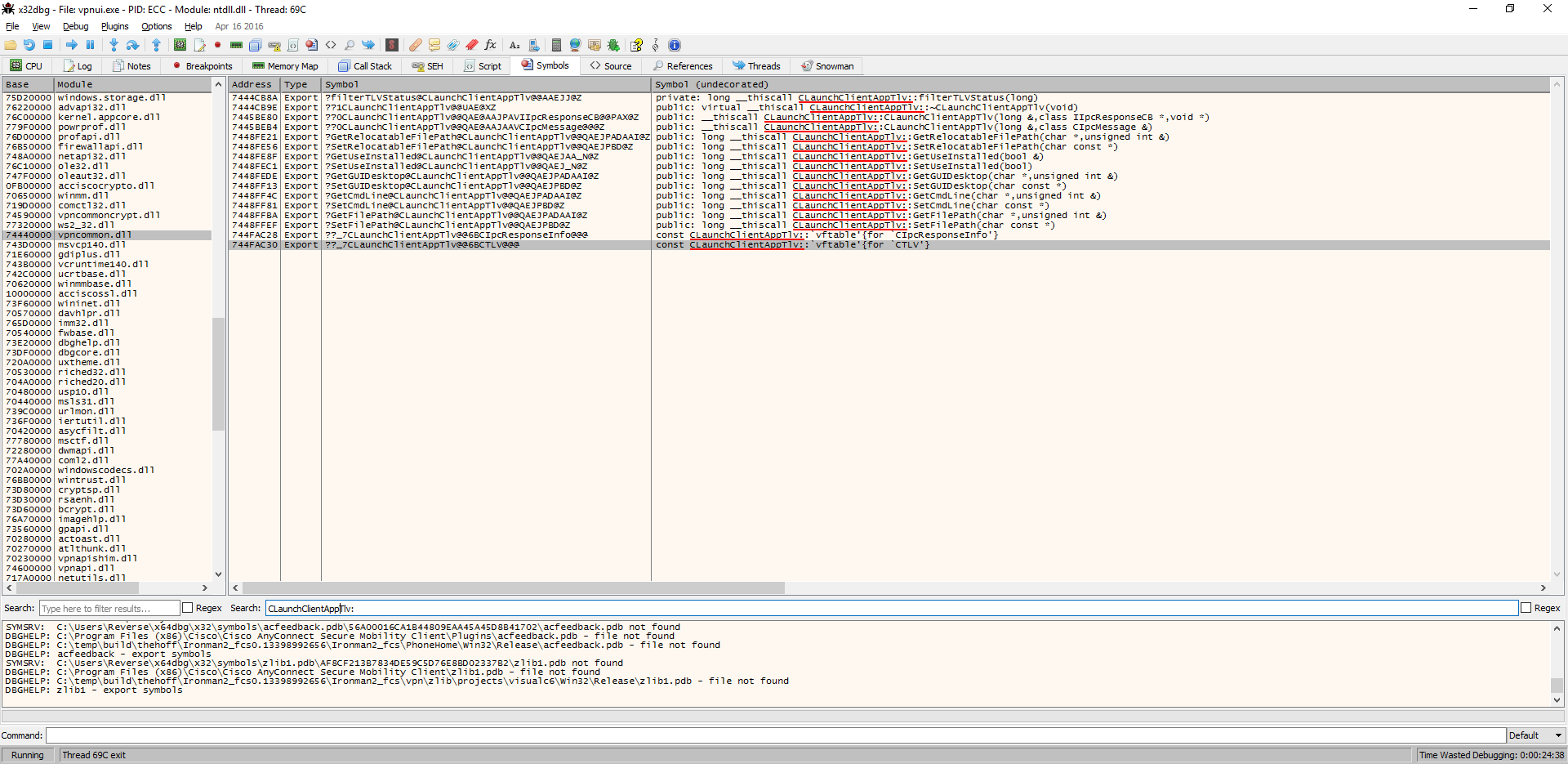
Task: Click the Scylla icon in toolbar
Action: tap(392, 45)
